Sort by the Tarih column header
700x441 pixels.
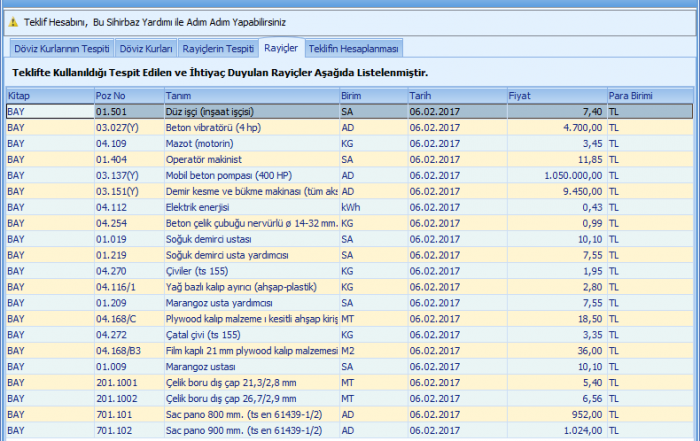tap(454, 96)
